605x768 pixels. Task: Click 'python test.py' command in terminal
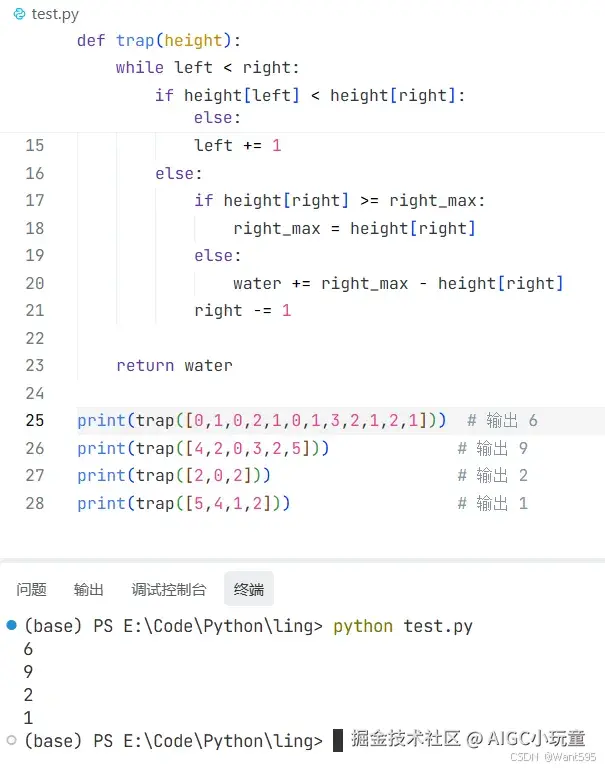(x=403, y=626)
